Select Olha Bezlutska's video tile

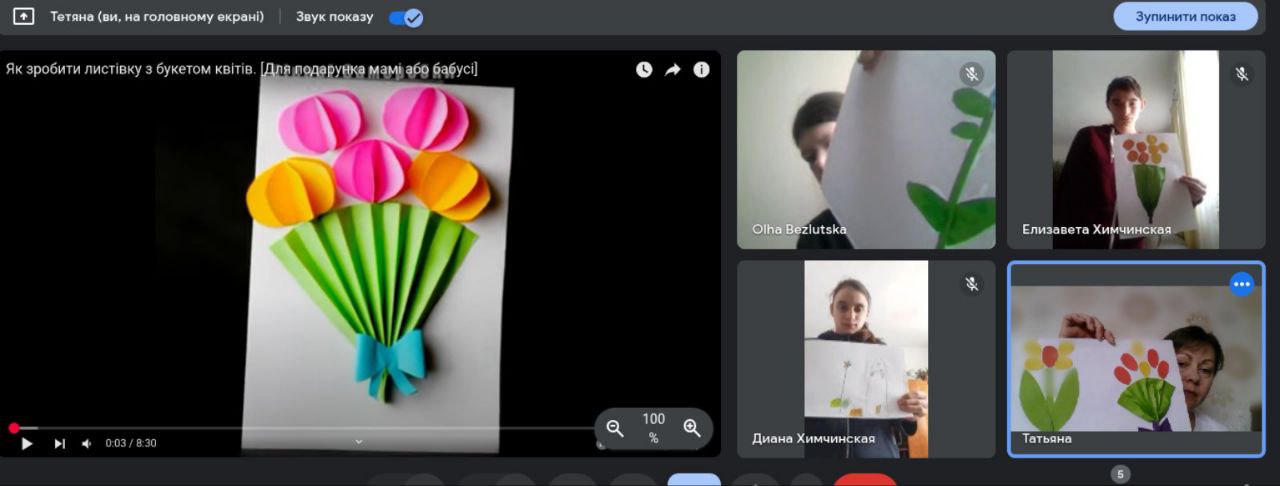866,149
